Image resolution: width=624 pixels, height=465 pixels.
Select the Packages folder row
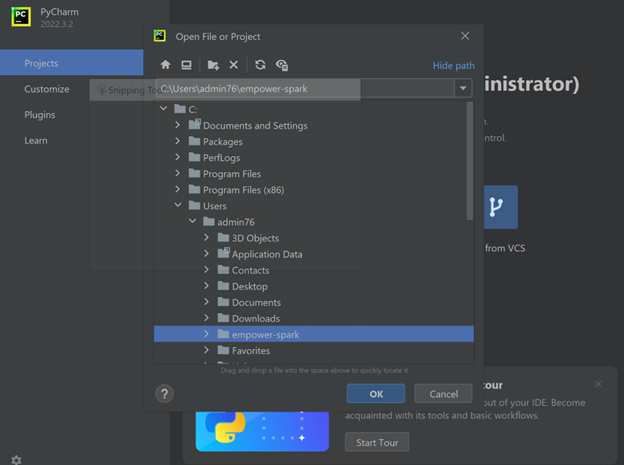314,141
